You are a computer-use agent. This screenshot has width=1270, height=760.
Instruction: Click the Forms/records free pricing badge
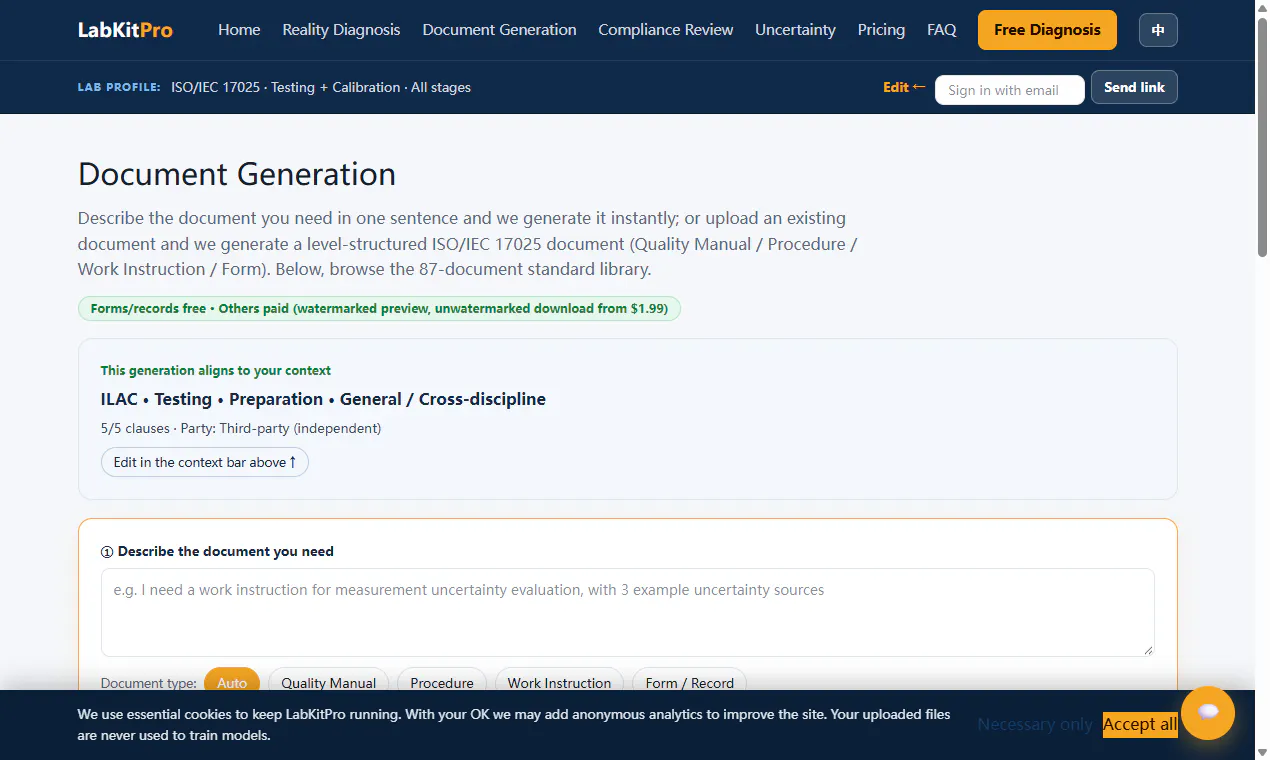[x=379, y=308]
